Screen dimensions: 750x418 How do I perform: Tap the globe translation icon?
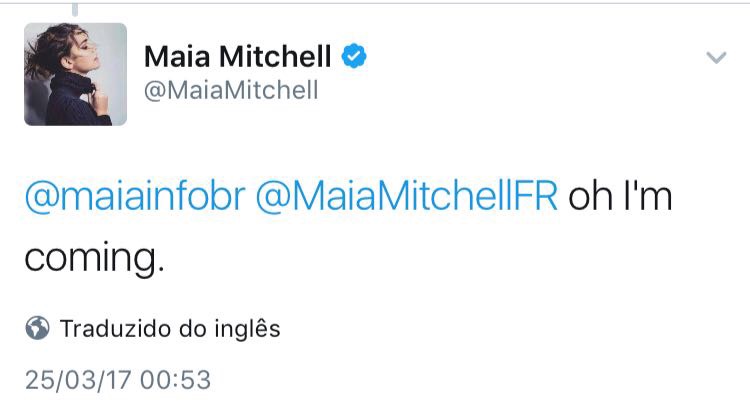[37, 328]
